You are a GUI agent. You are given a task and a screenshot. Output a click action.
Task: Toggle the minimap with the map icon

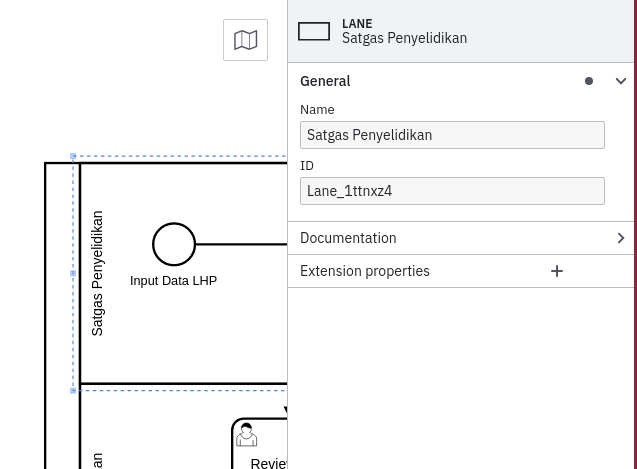[x=245, y=40]
